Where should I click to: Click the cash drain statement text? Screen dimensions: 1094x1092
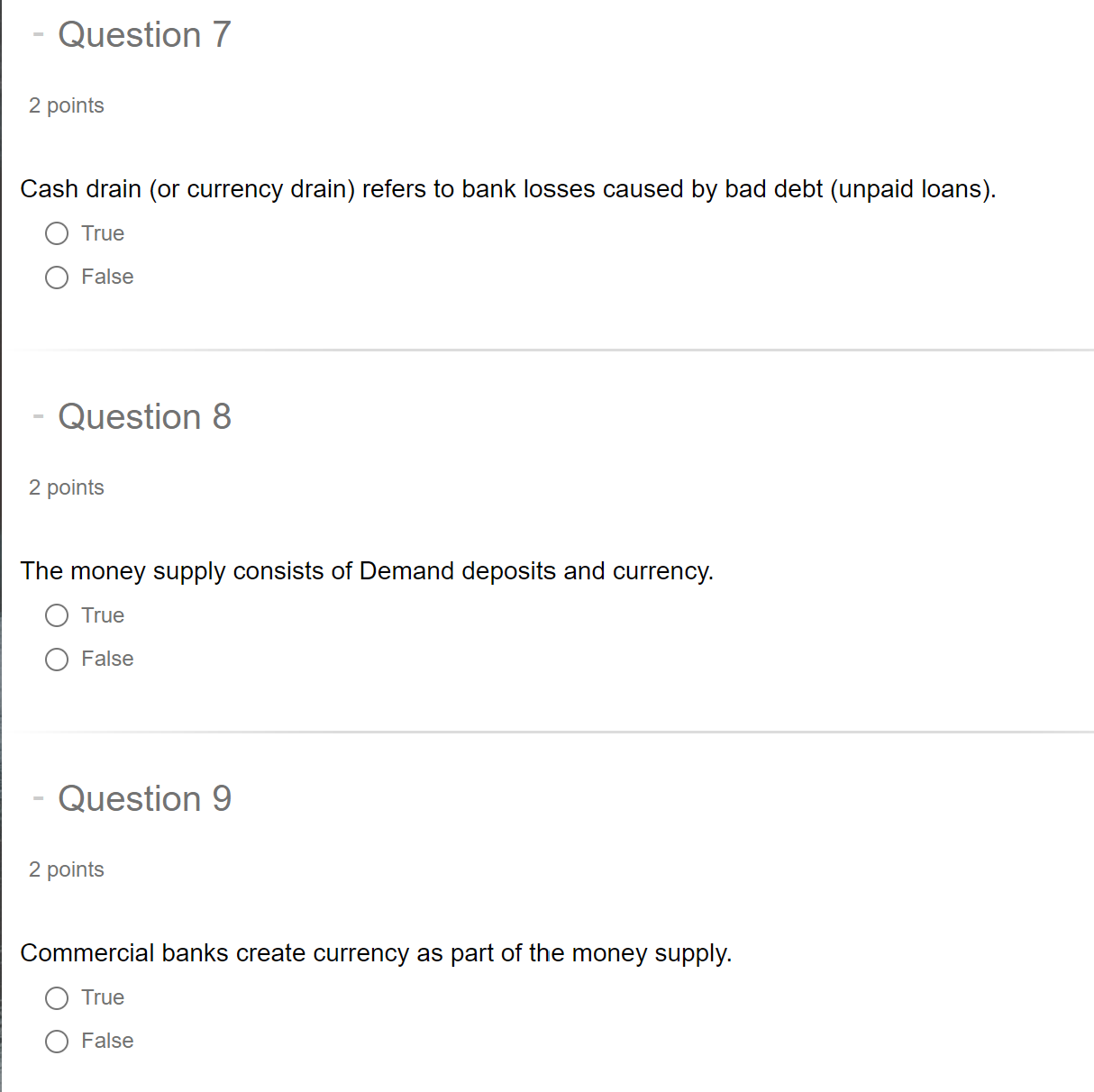(x=508, y=189)
